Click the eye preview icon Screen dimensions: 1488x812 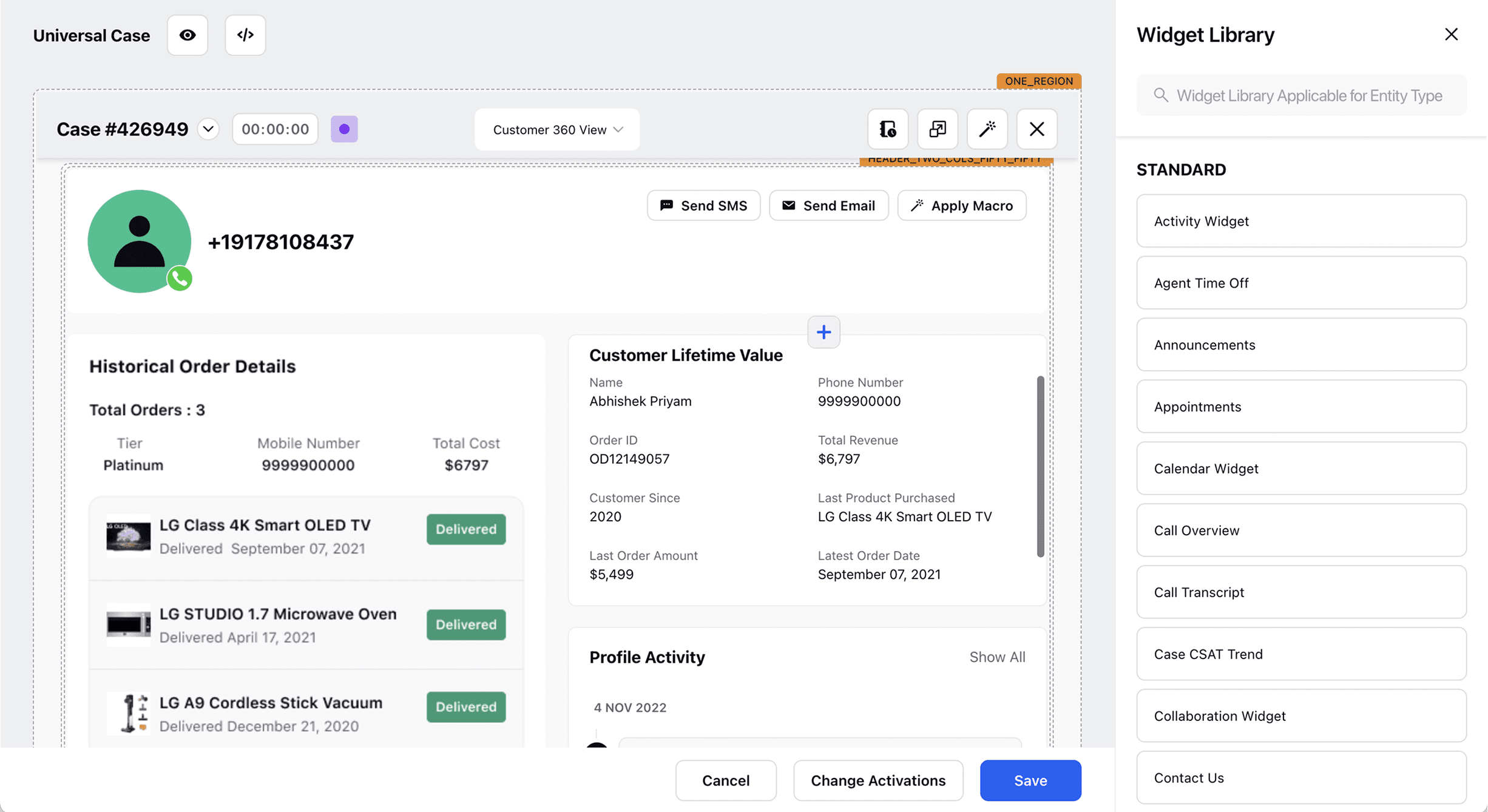pyautogui.click(x=188, y=35)
